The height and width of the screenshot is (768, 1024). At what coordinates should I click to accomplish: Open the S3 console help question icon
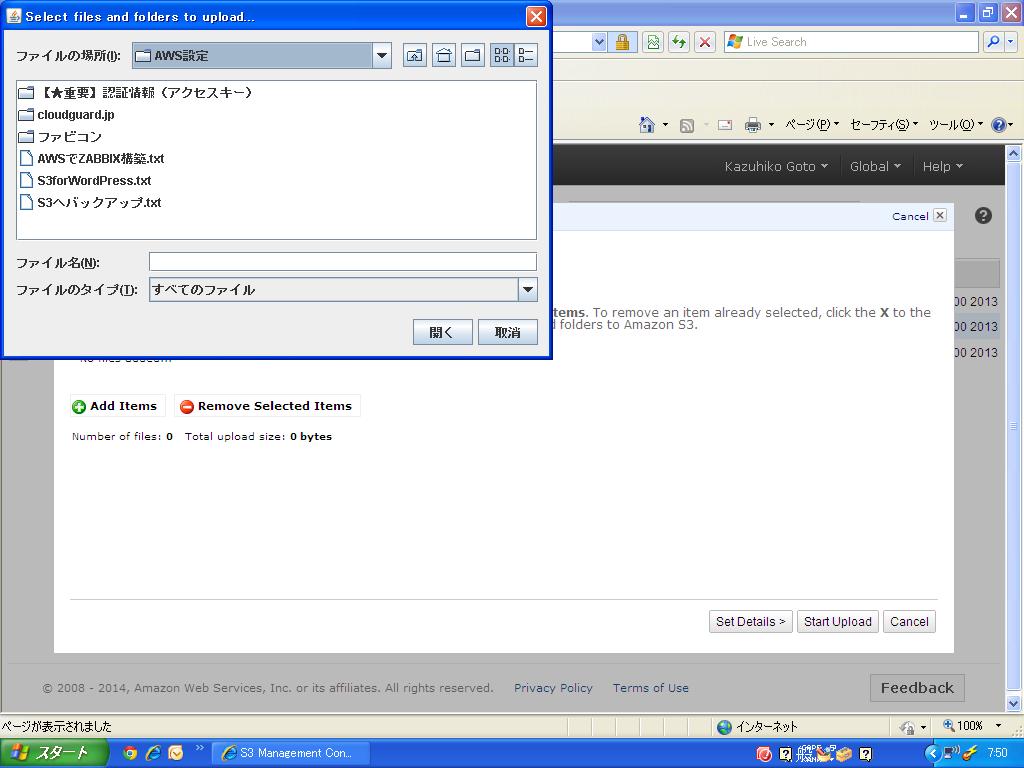(x=984, y=216)
